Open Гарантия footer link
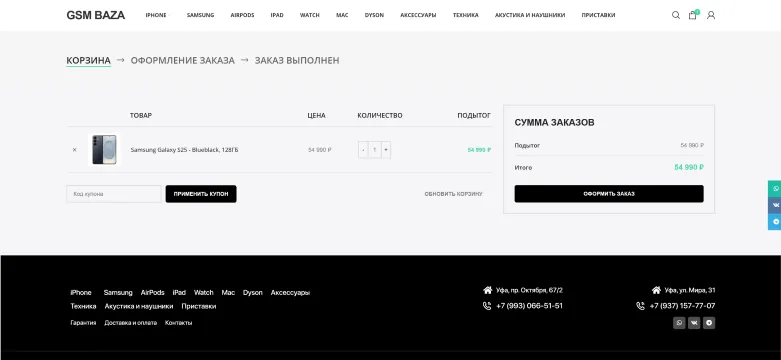This screenshot has width=781, height=360. pyautogui.click(x=83, y=323)
